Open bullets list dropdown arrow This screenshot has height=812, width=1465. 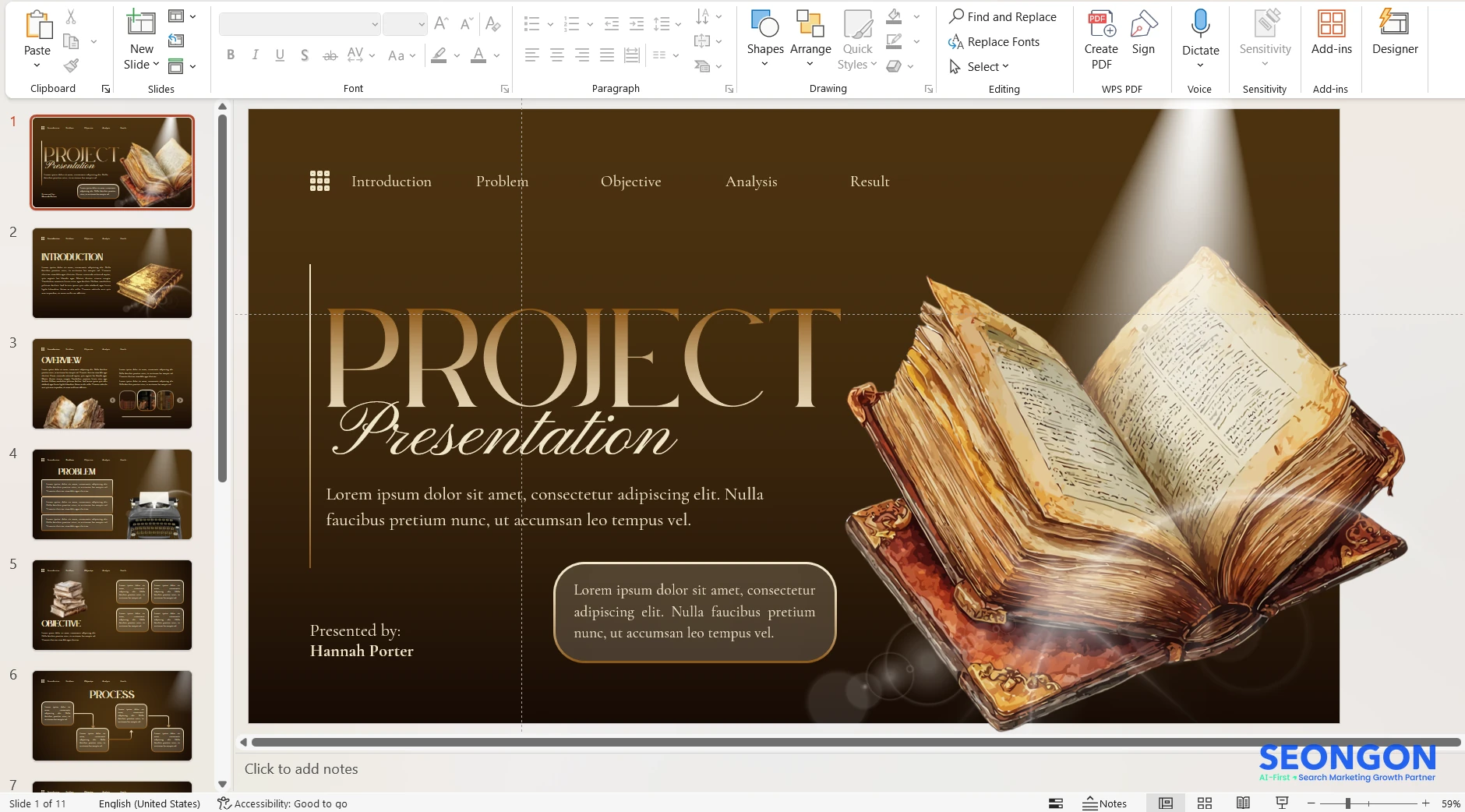pos(550,24)
